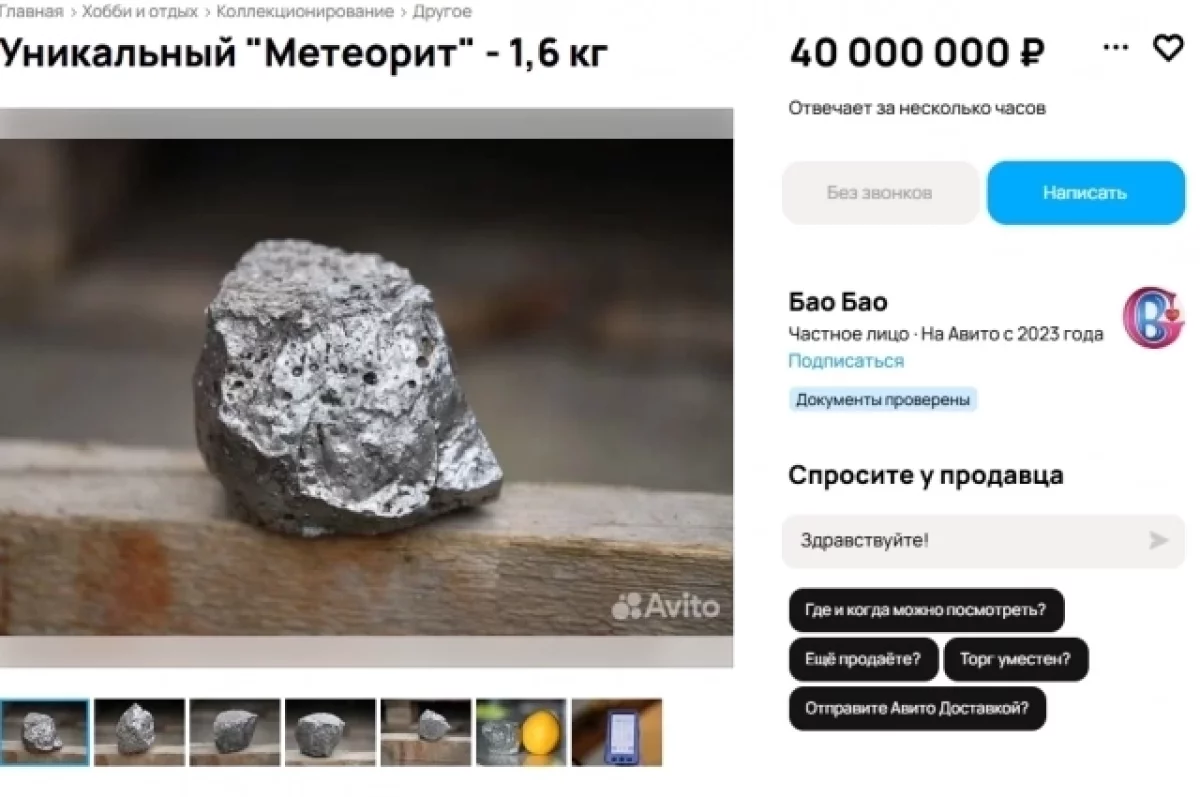The height and width of the screenshot is (797, 1200).
Task: Select quick reply 'Где и когда можно посмотреть?'
Action: click(x=926, y=610)
